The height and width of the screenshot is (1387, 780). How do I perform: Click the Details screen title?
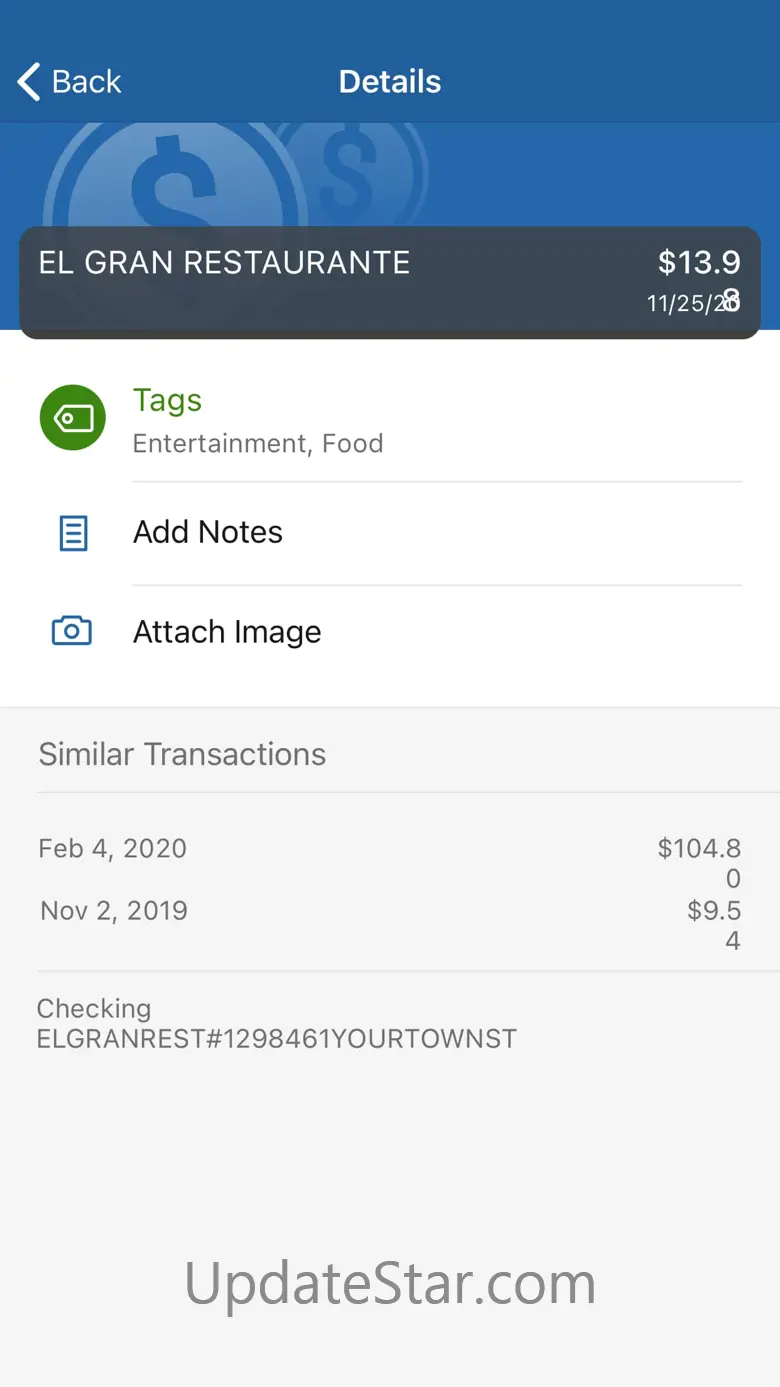[x=390, y=81]
